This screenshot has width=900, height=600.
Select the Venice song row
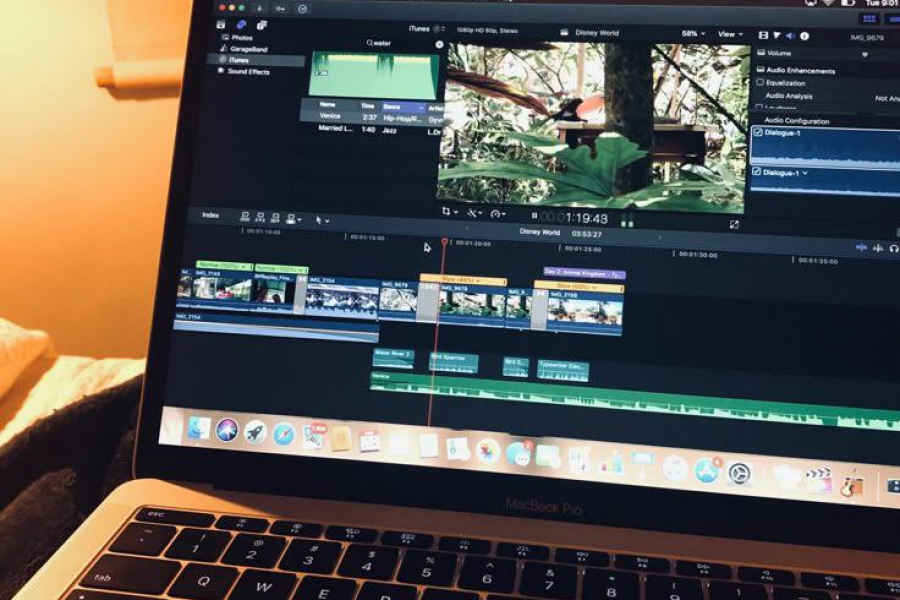(372, 117)
